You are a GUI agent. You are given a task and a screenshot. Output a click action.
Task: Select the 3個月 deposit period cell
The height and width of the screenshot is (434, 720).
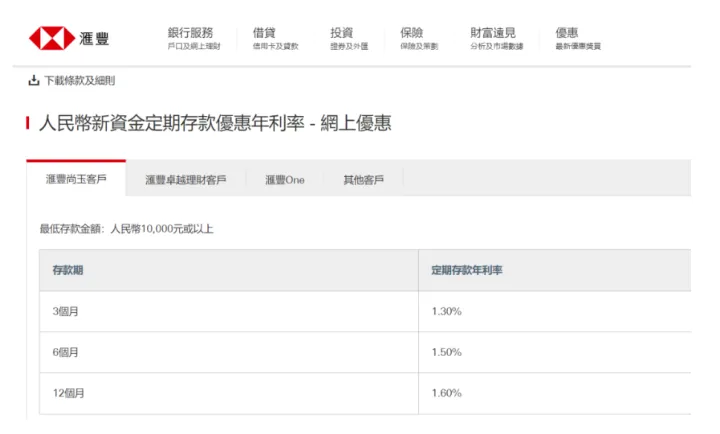pyautogui.click(x=65, y=311)
